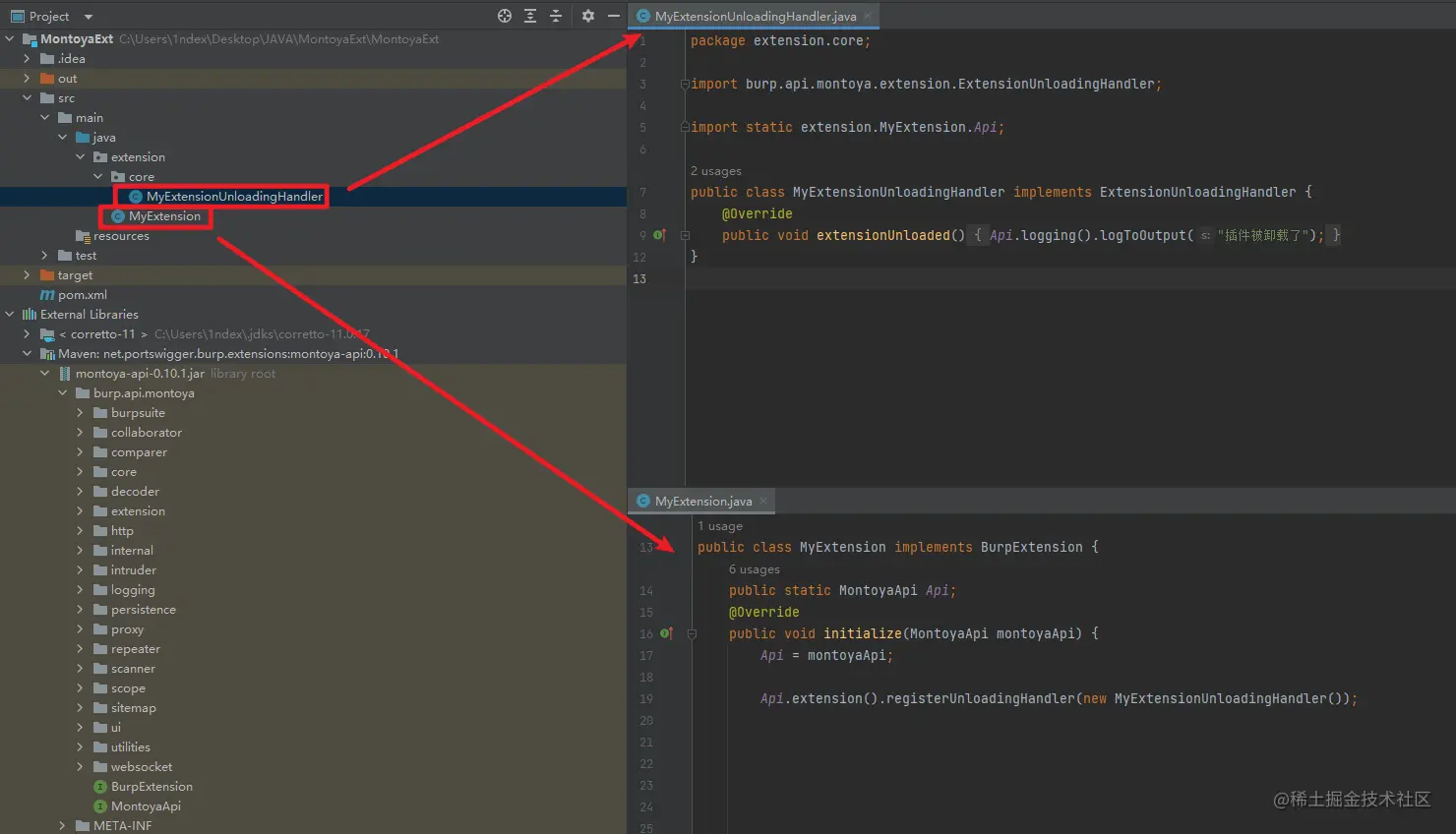The height and width of the screenshot is (834, 1456).
Task: Collapse the main folder
Action: pos(45,118)
